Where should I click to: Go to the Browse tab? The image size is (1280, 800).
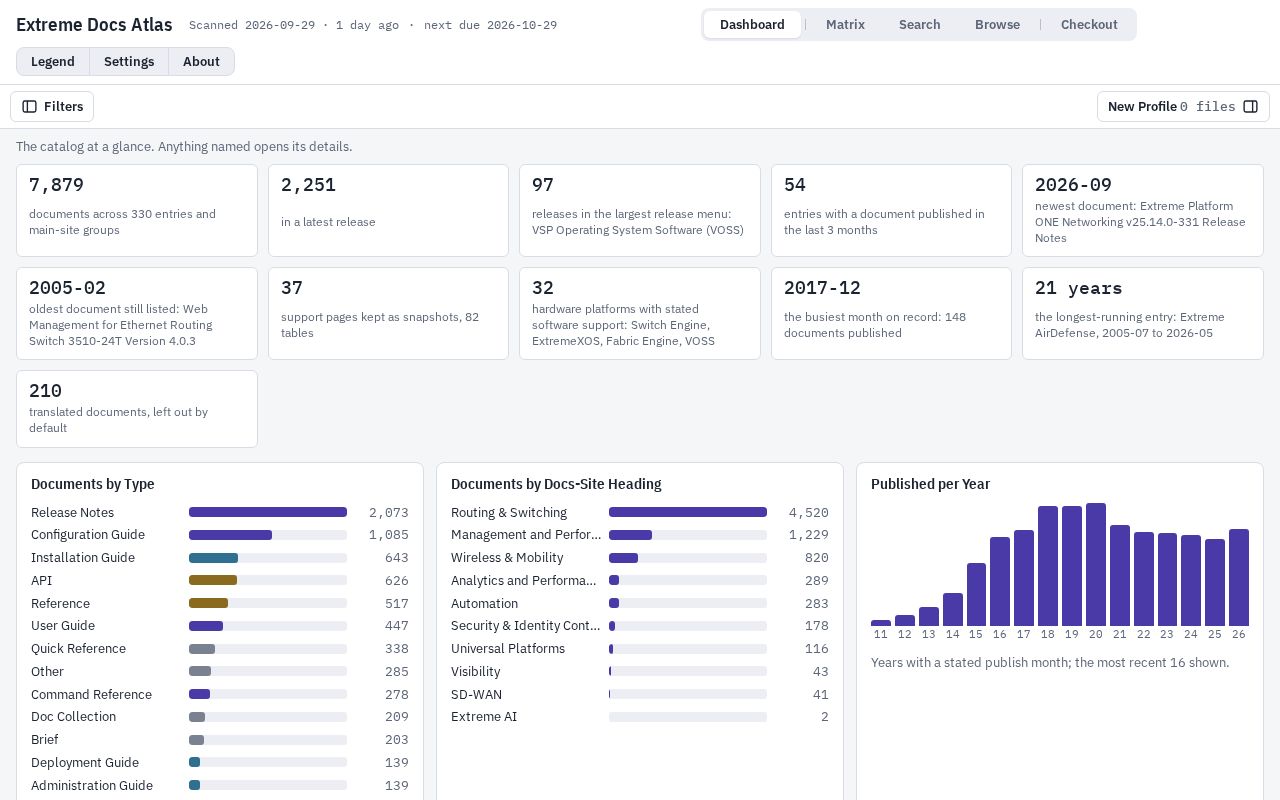pos(997,25)
